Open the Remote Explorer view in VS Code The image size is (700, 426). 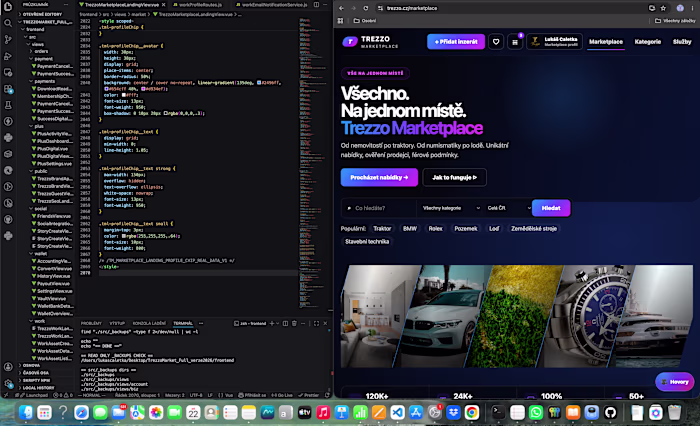click(x=8, y=72)
